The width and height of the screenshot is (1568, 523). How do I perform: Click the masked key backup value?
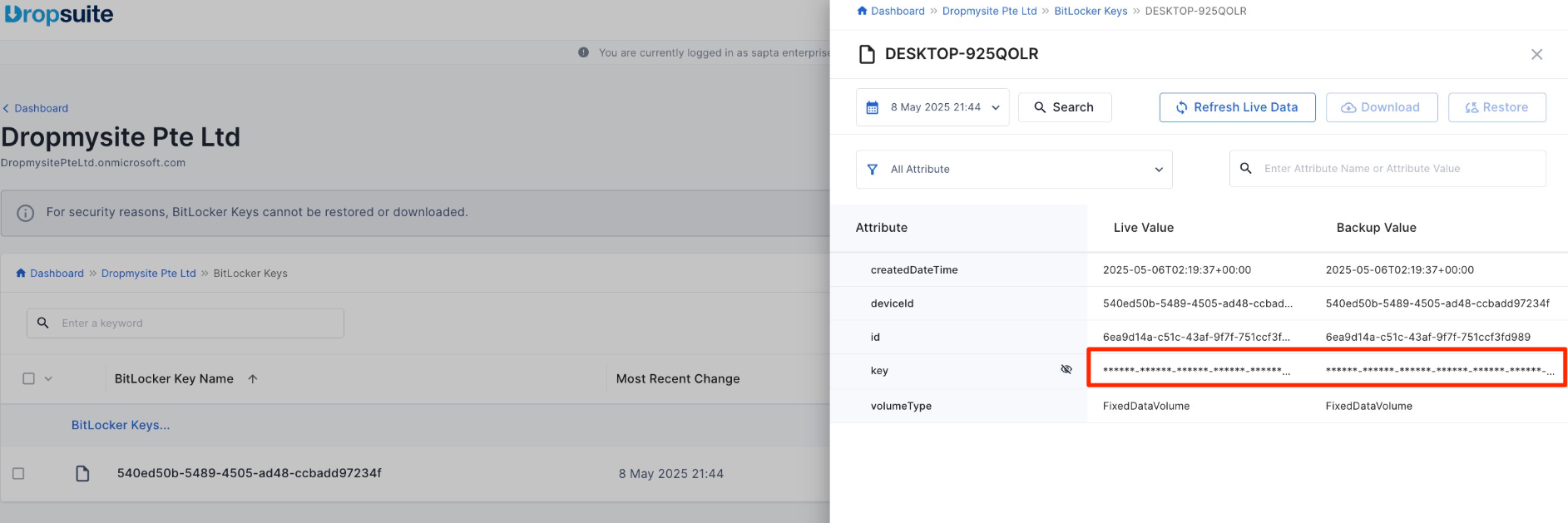(x=1439, y=370)
